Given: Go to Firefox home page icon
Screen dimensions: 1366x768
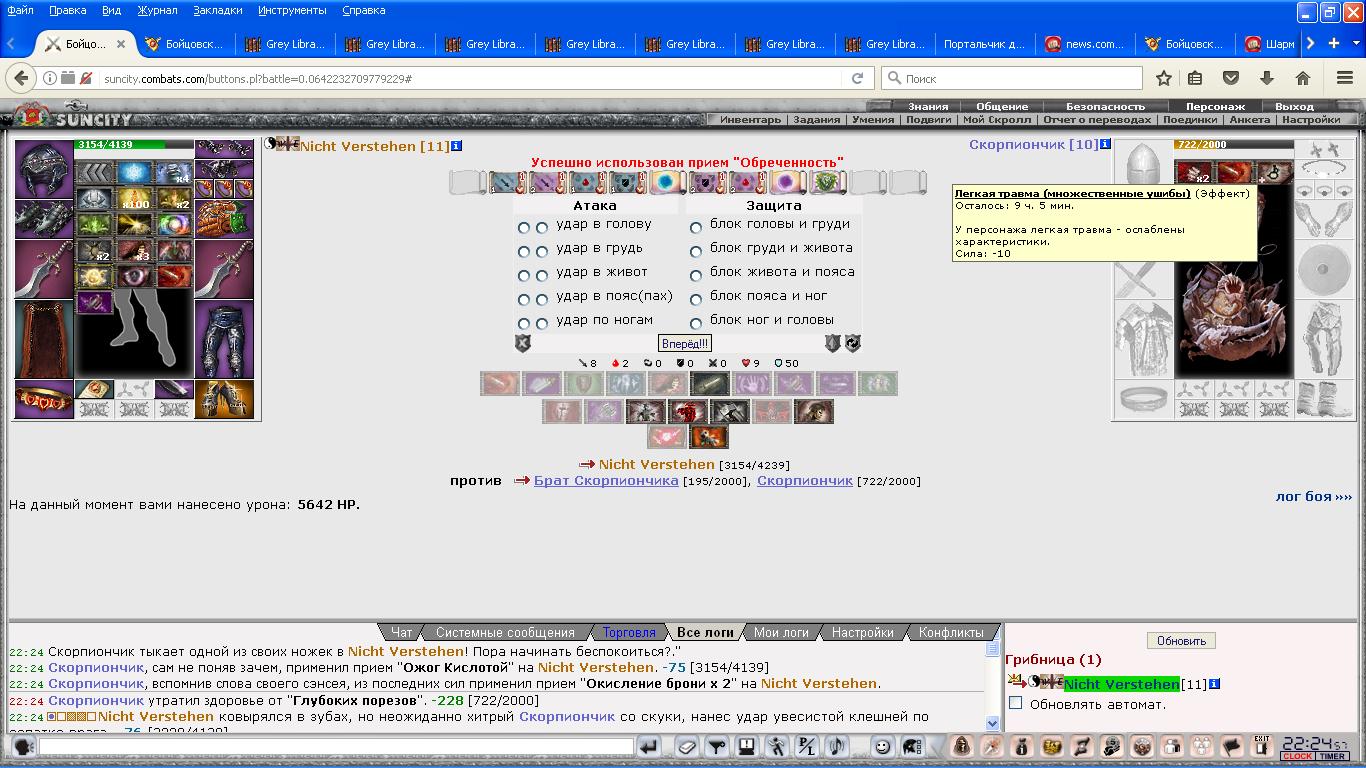Looking at the screenshot, I should coord(1303,78).
